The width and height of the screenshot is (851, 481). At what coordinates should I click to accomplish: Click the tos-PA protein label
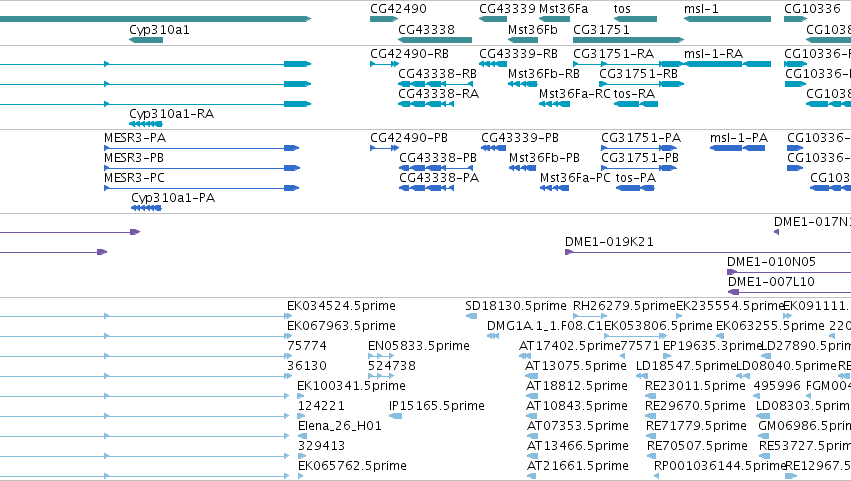636,178
